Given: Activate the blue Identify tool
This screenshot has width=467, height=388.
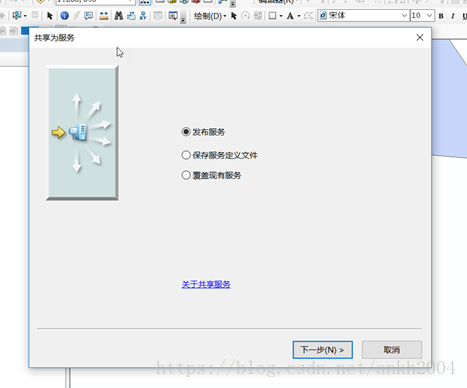Looking at the screenshot, I should 64,16.
